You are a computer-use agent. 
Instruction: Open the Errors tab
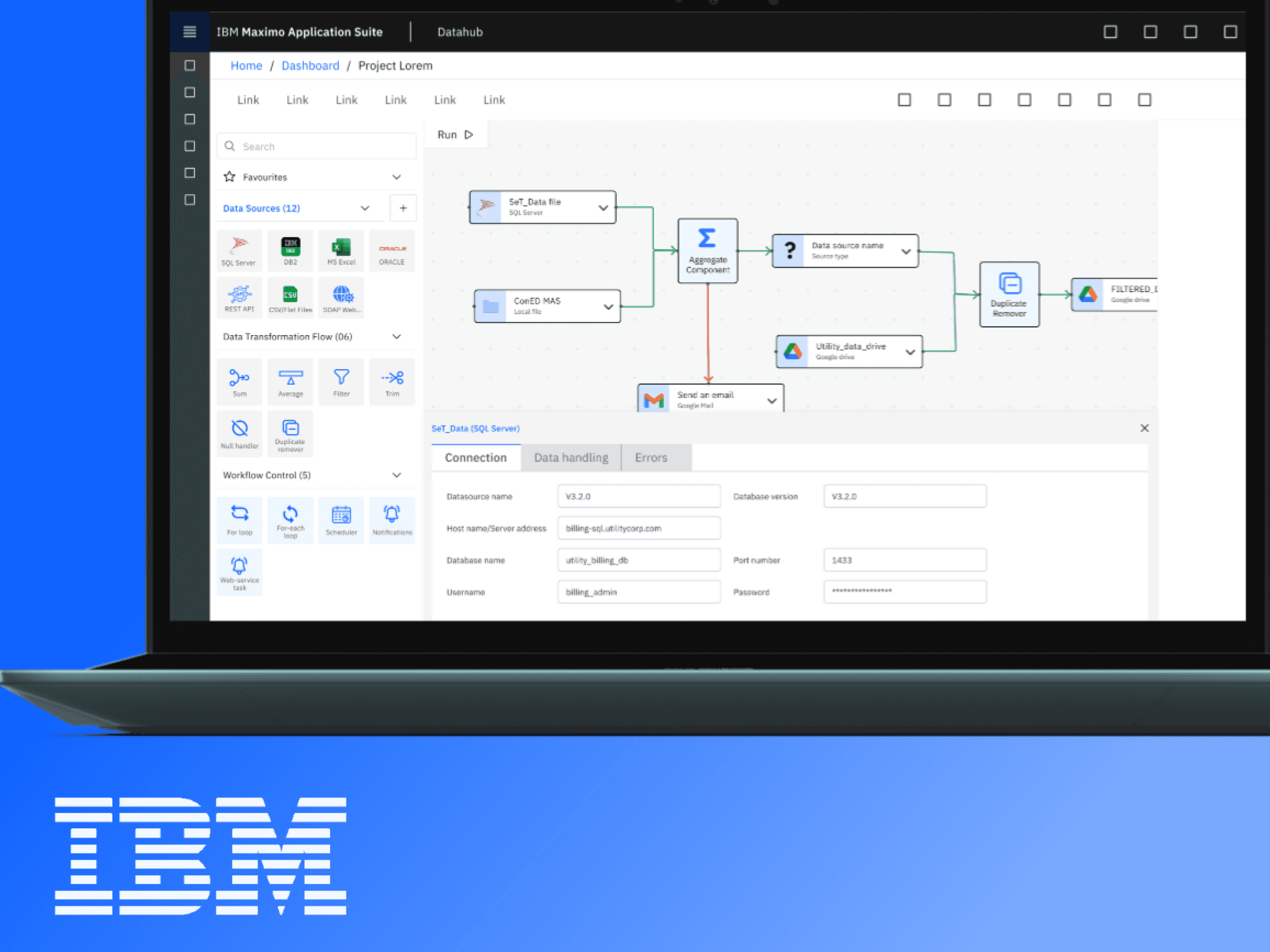pyautogui.click(x=651, y=457)
